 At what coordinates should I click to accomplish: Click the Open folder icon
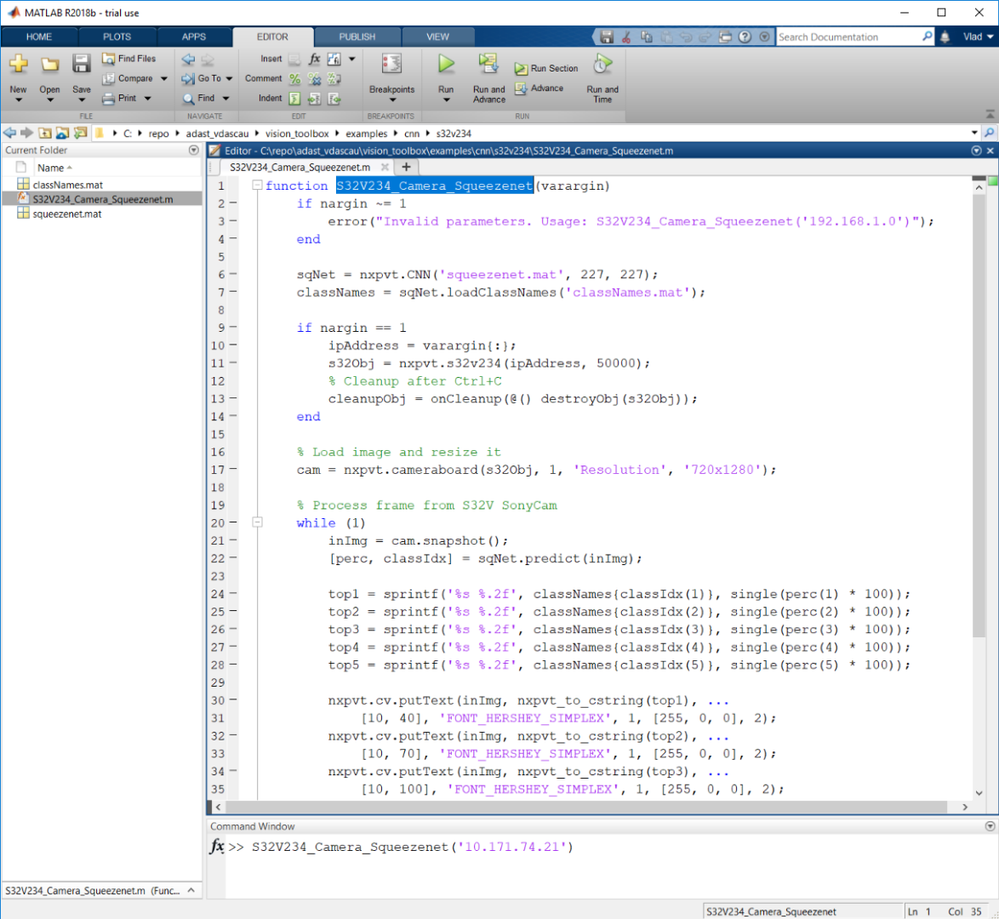(50, 64)
